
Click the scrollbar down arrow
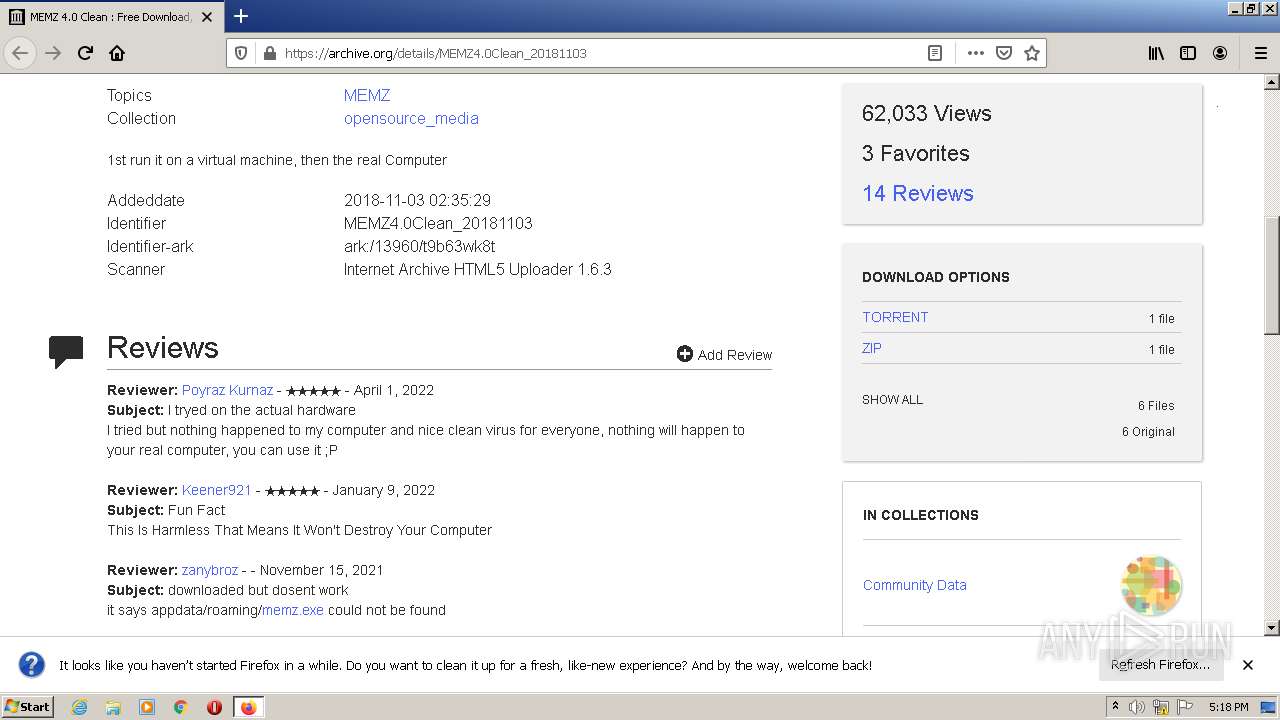point(1272,628)
